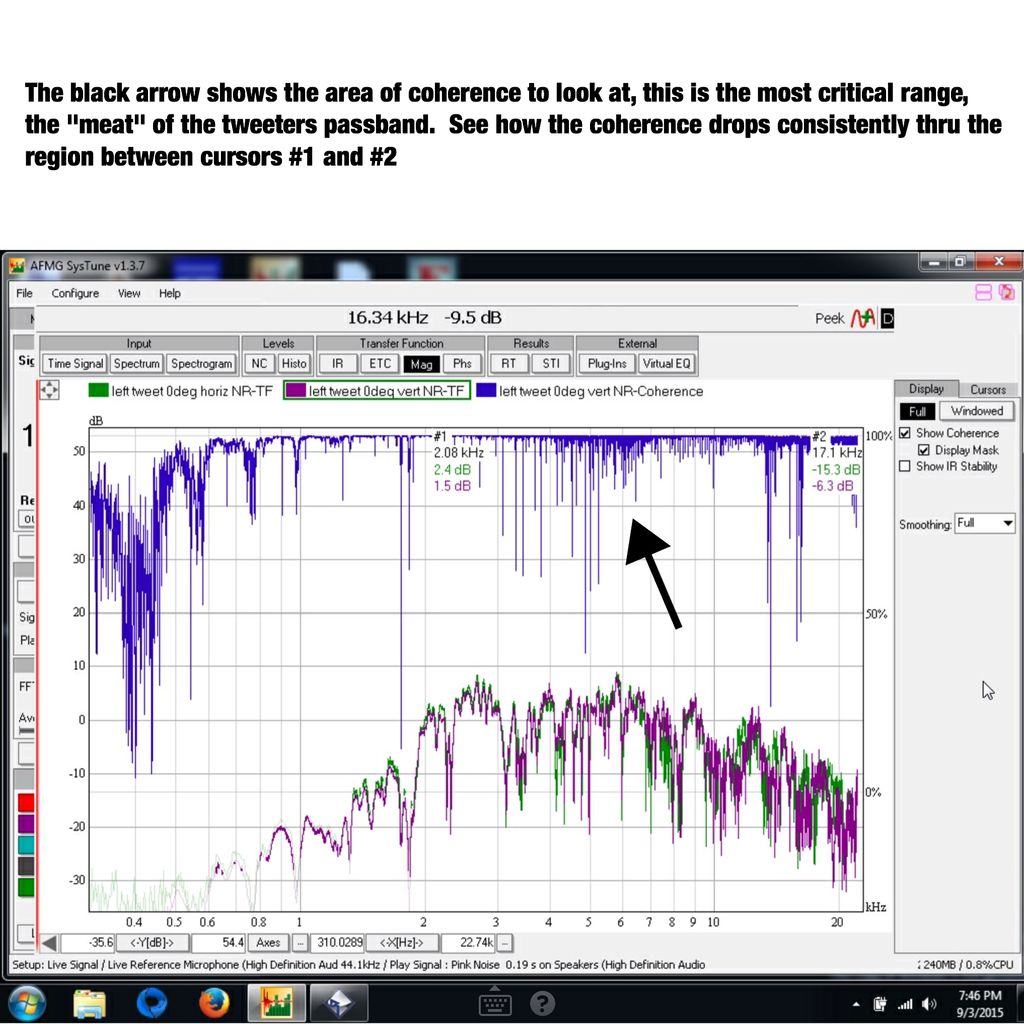Click the SysTune taskbar icon
The width and height of the screenshot is (1024, 1024).
[x=276, y=1001]
